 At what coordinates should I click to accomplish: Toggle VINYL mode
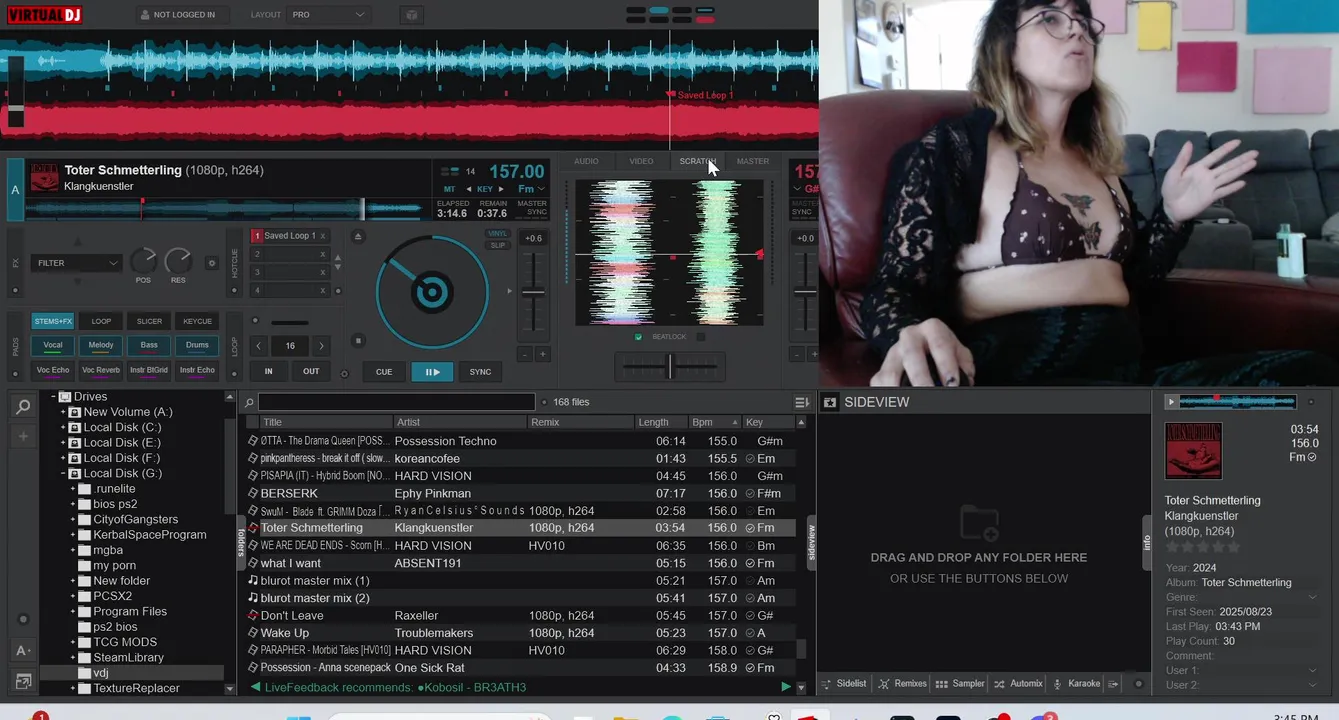(x=498, y=234)
